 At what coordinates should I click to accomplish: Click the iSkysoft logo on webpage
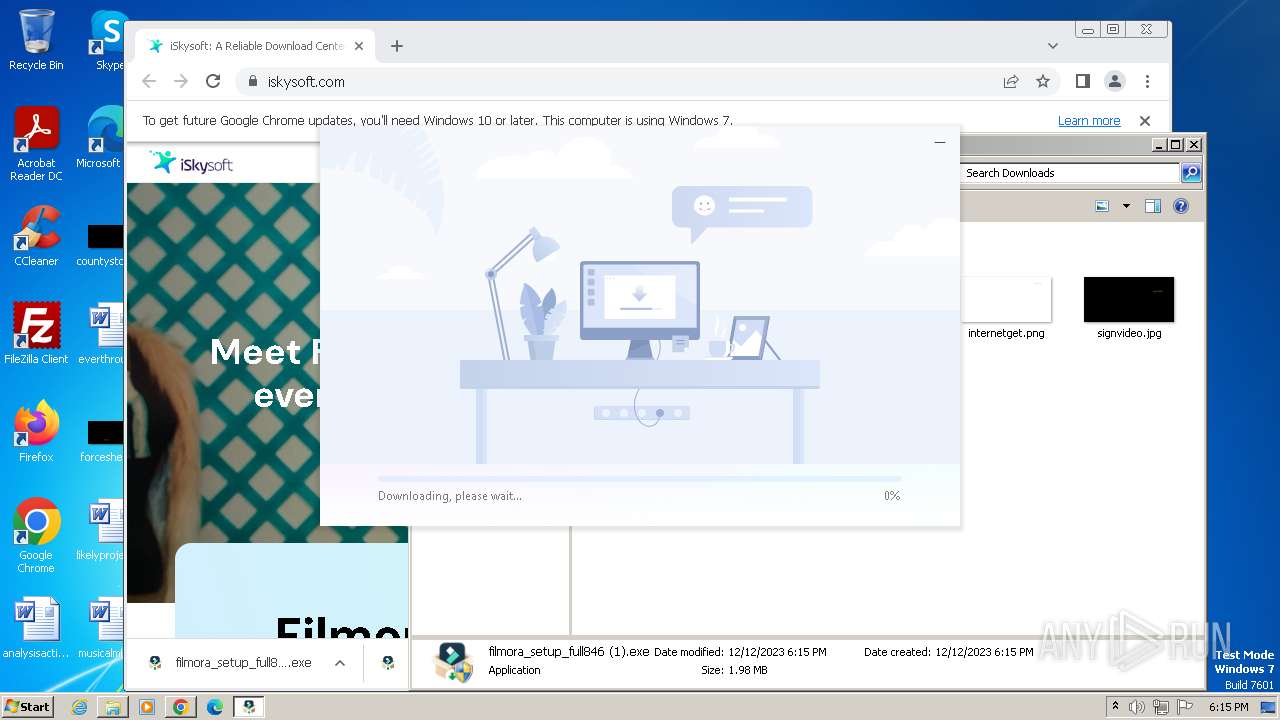191,162
